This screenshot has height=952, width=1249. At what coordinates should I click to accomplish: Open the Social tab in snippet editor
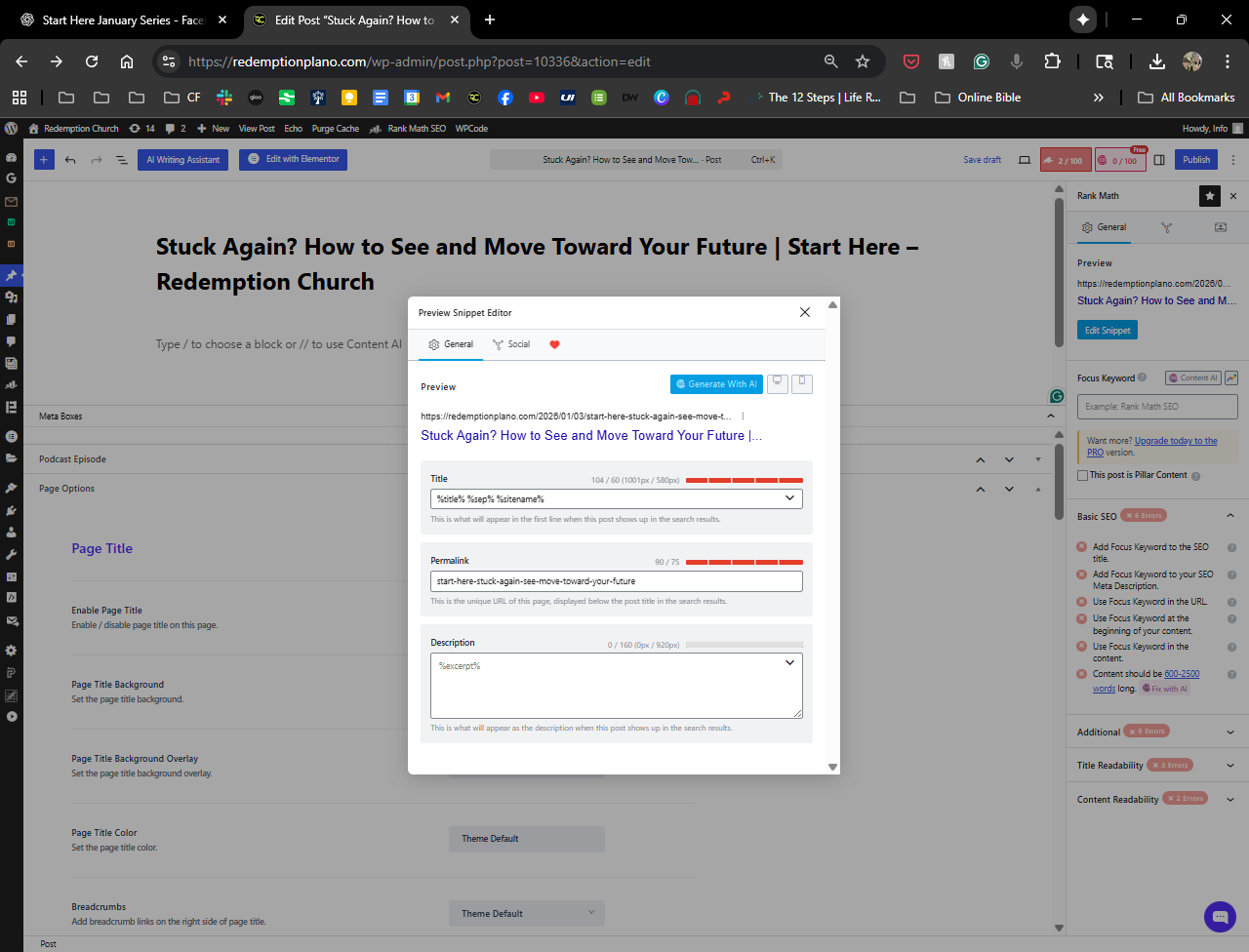pyautogui.click(x=511, y=344)
